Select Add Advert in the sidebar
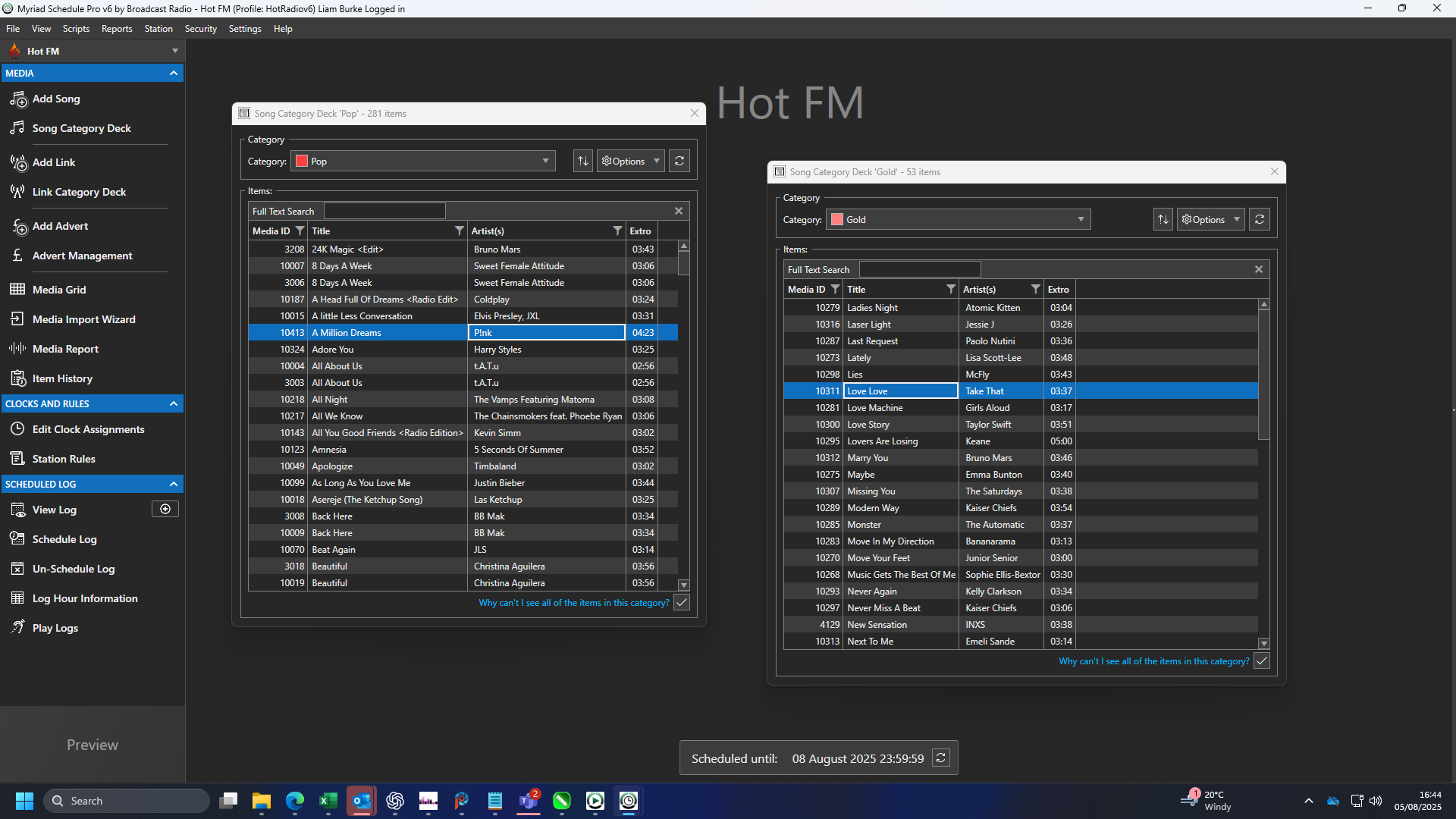Image resolution: width=1456 pixels, height=819 pixels. [60, 226]
